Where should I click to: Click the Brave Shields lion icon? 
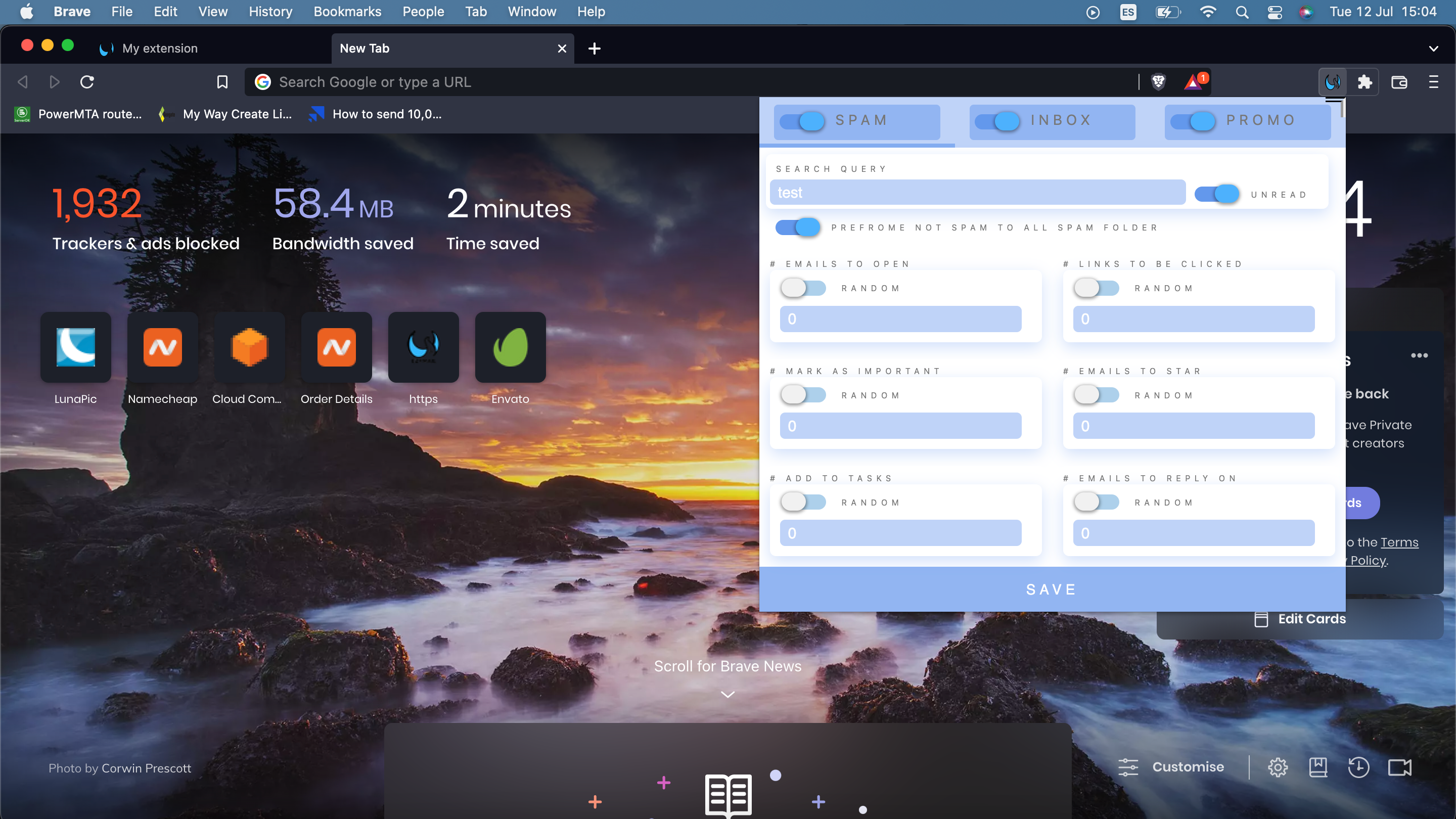tap(1158, 82)
